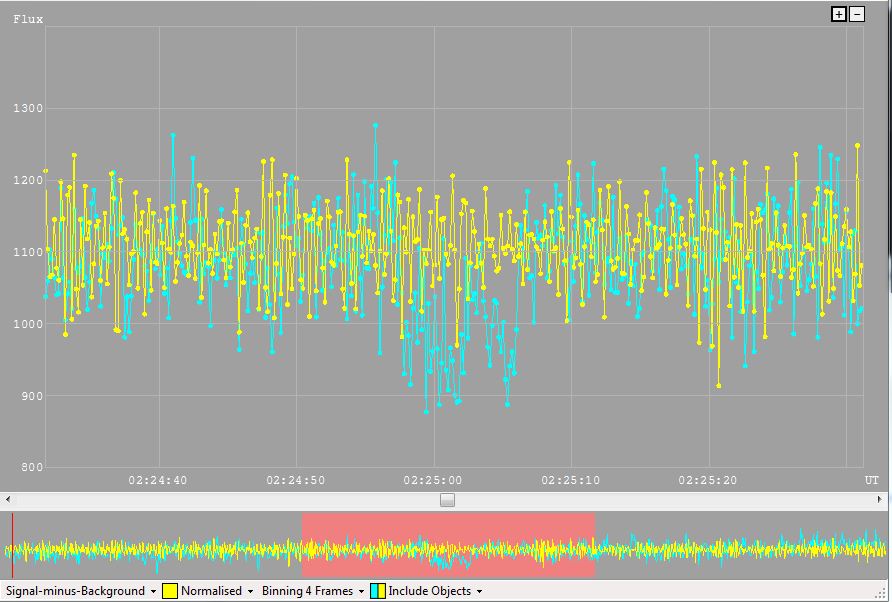This screenshot has height=602, width=892.
Task: Click the UT label on time axis
Action: click(872, 480)
